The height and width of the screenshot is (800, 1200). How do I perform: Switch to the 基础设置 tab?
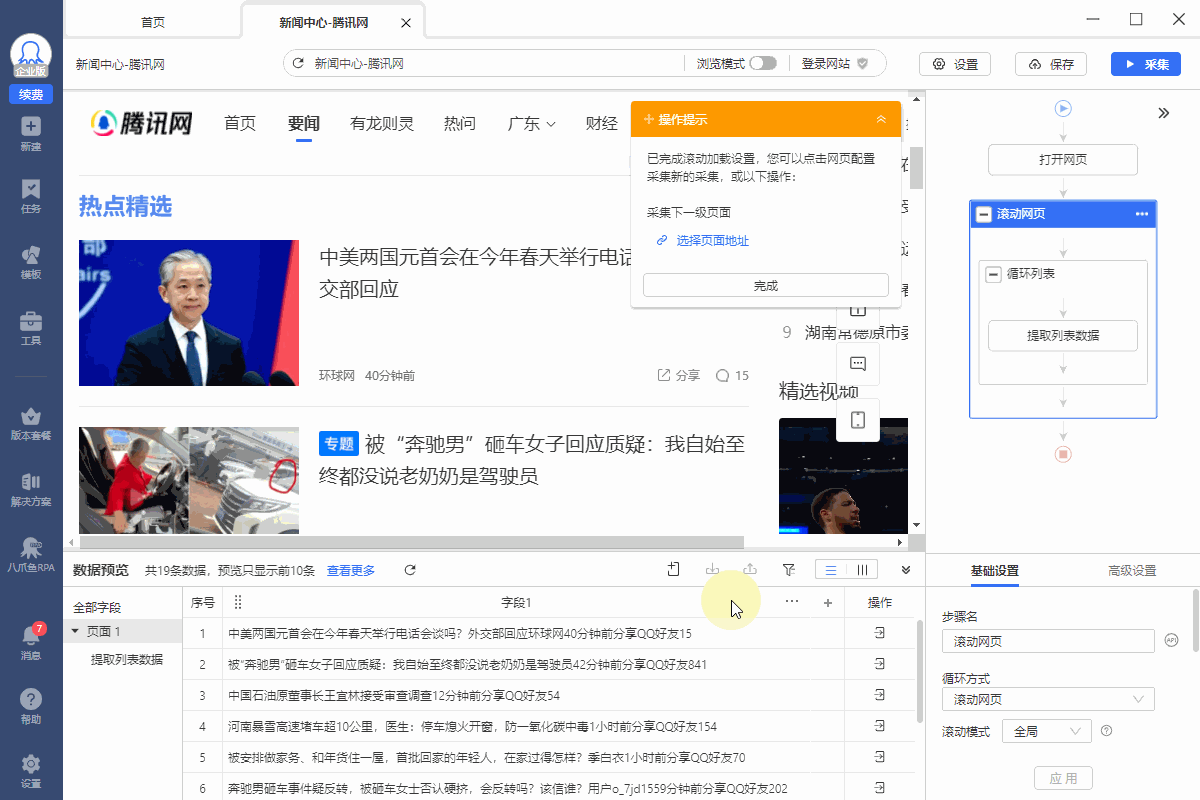[995, 571]
